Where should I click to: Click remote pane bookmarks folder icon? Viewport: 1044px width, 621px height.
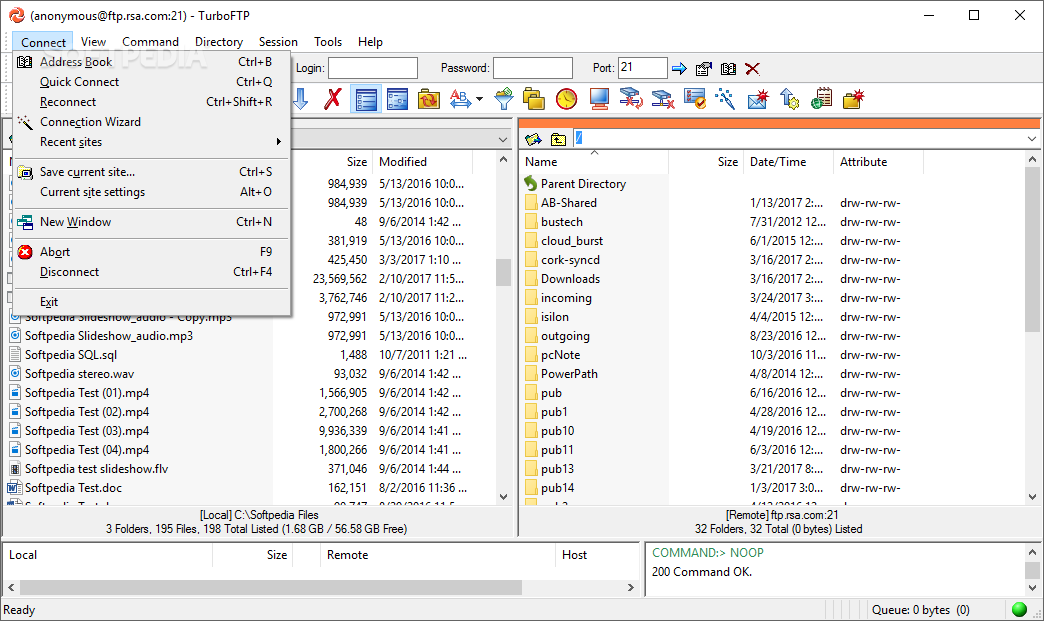(x=533, y=139)
